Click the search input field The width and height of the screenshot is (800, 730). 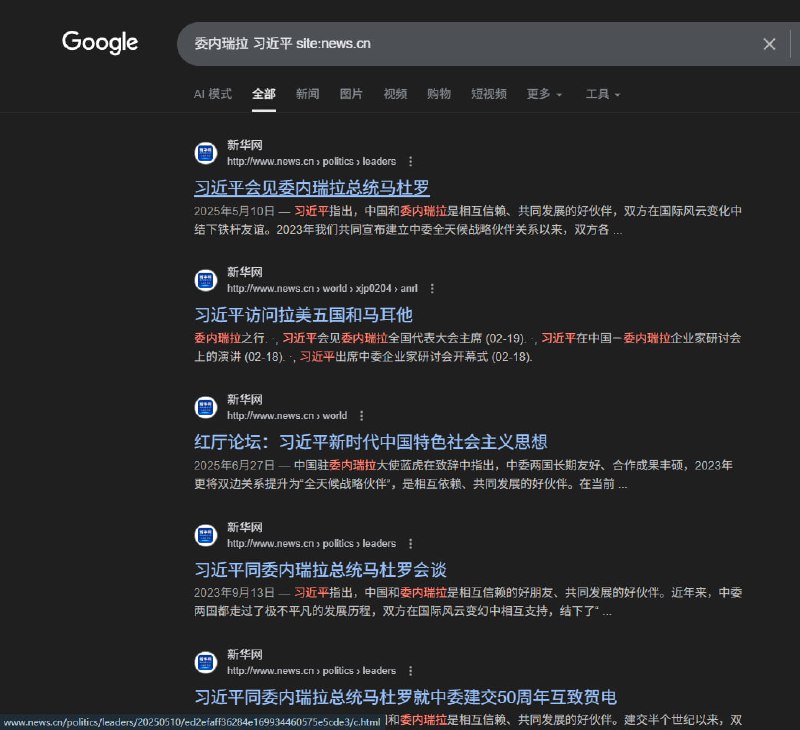tap(474, 44)
